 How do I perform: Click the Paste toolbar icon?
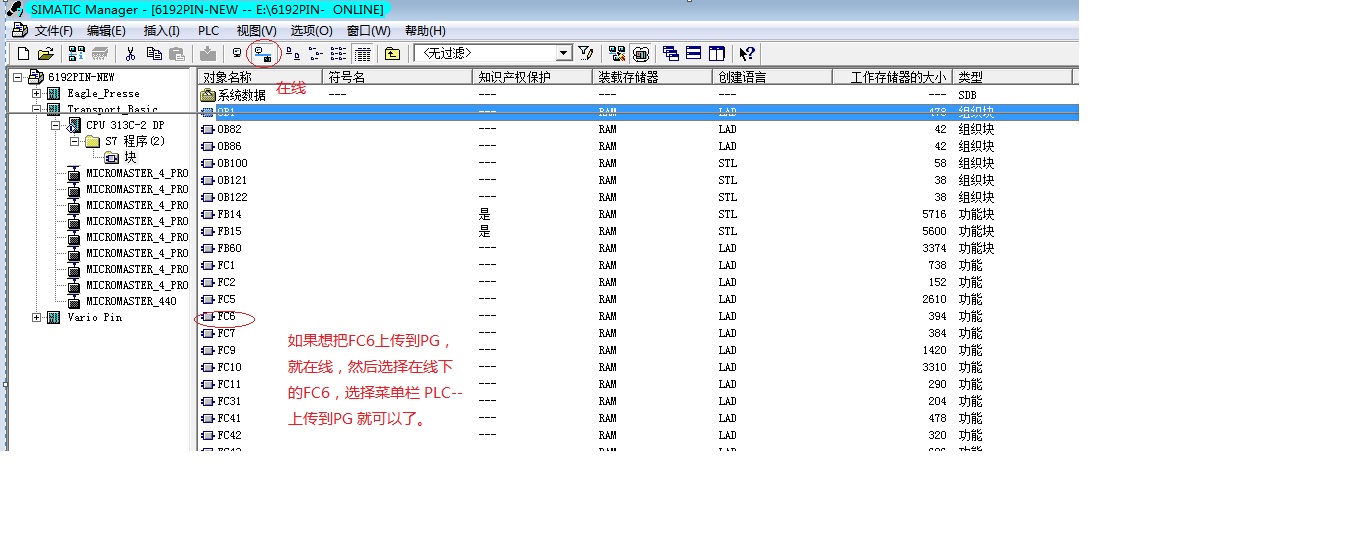point(177,53)
